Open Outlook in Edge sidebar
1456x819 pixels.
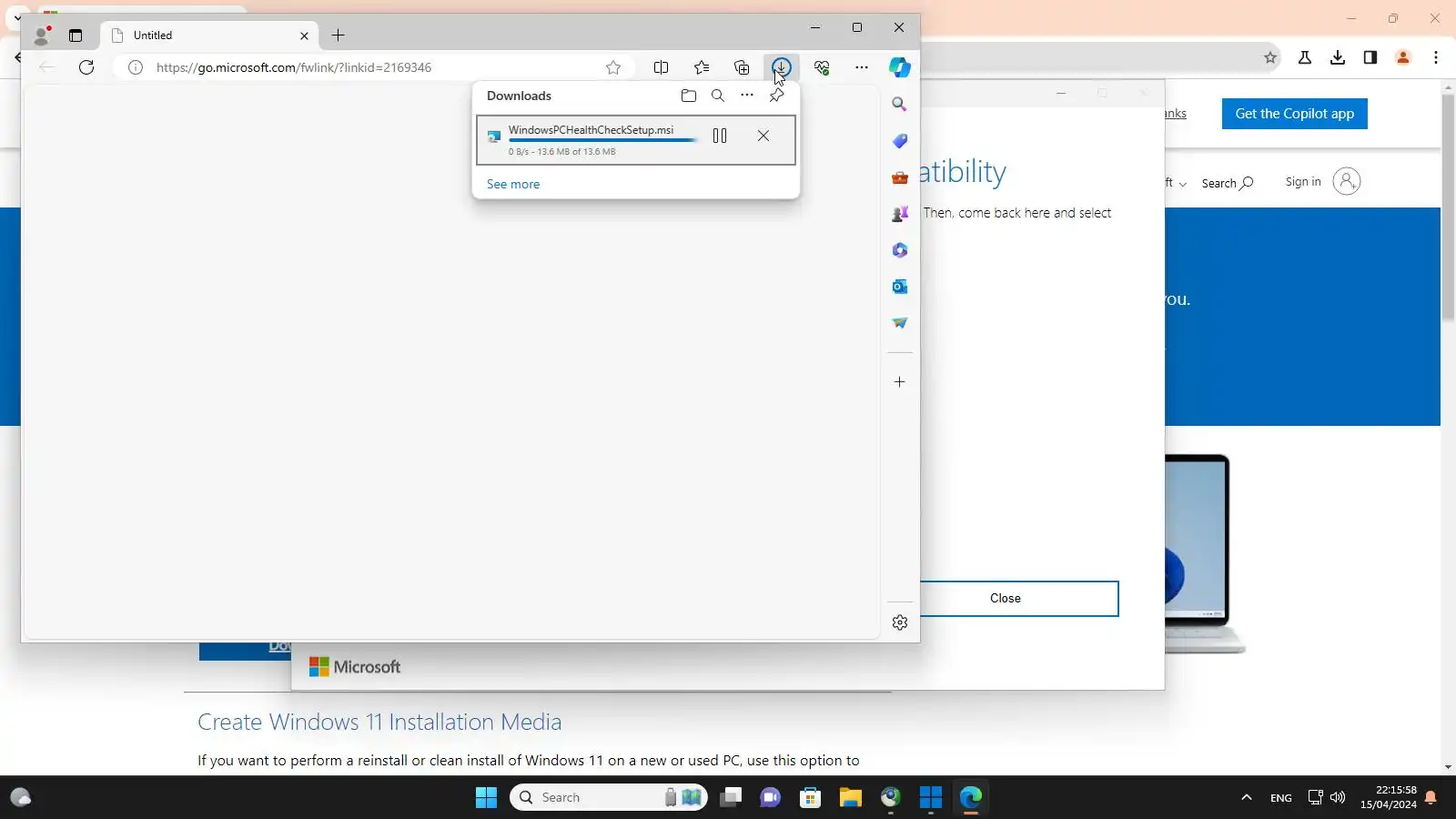click(x=900, y=287)
